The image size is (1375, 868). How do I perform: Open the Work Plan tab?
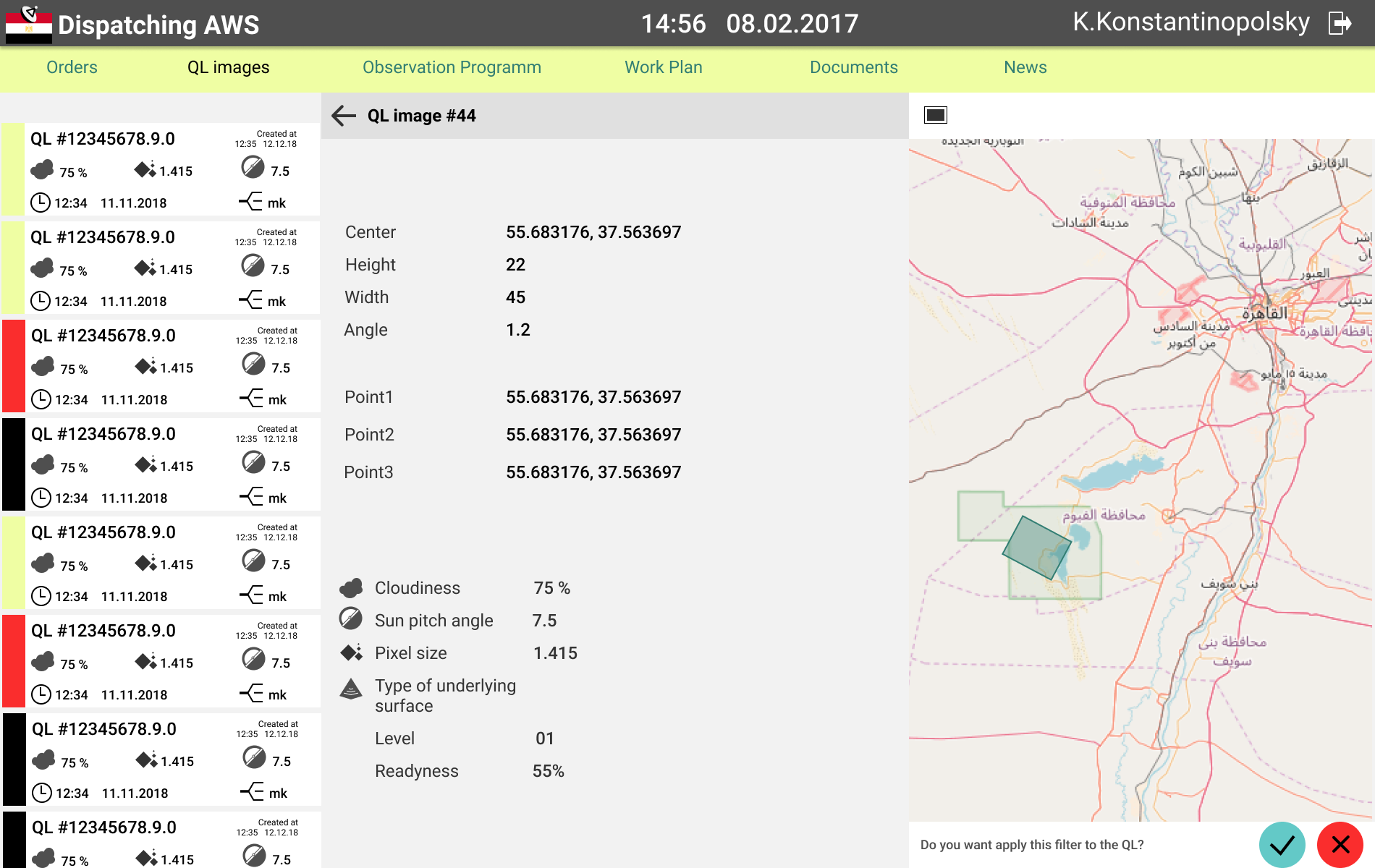[x=664, y=67]
